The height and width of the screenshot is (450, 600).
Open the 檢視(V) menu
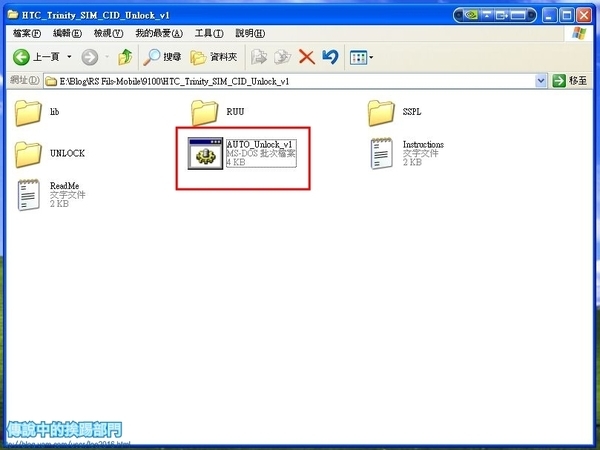click(x=108, y=34)
